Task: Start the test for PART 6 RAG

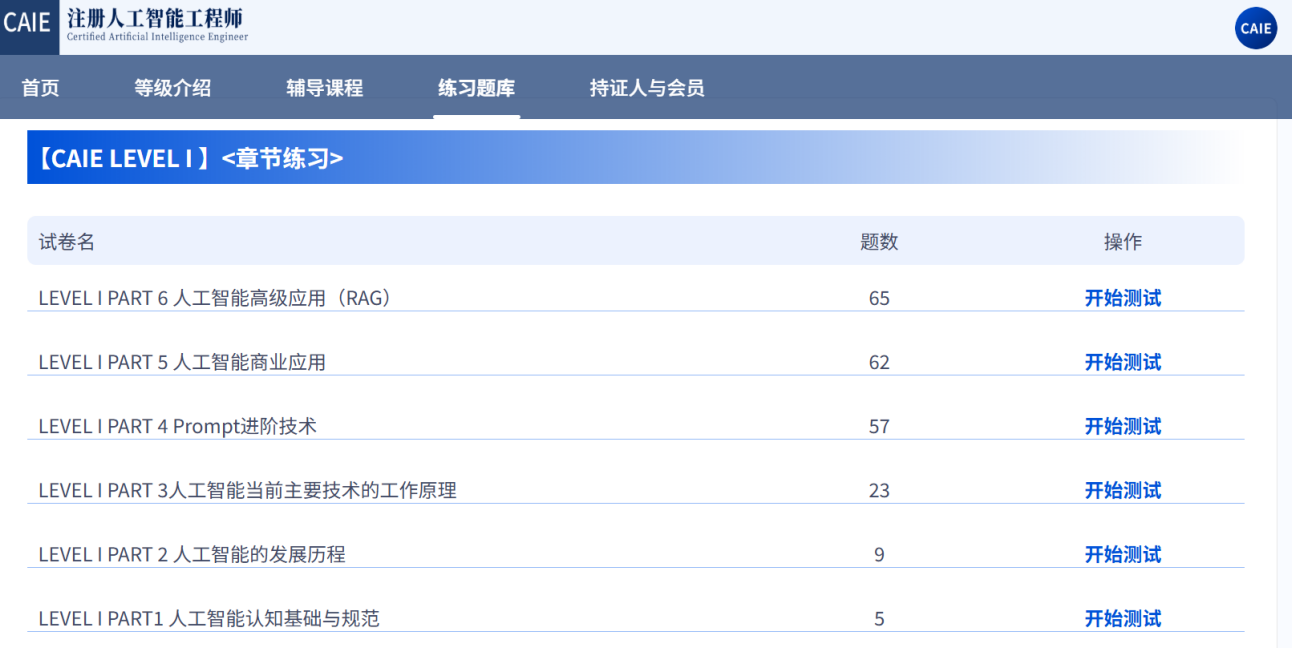Action: point(1123,298)
